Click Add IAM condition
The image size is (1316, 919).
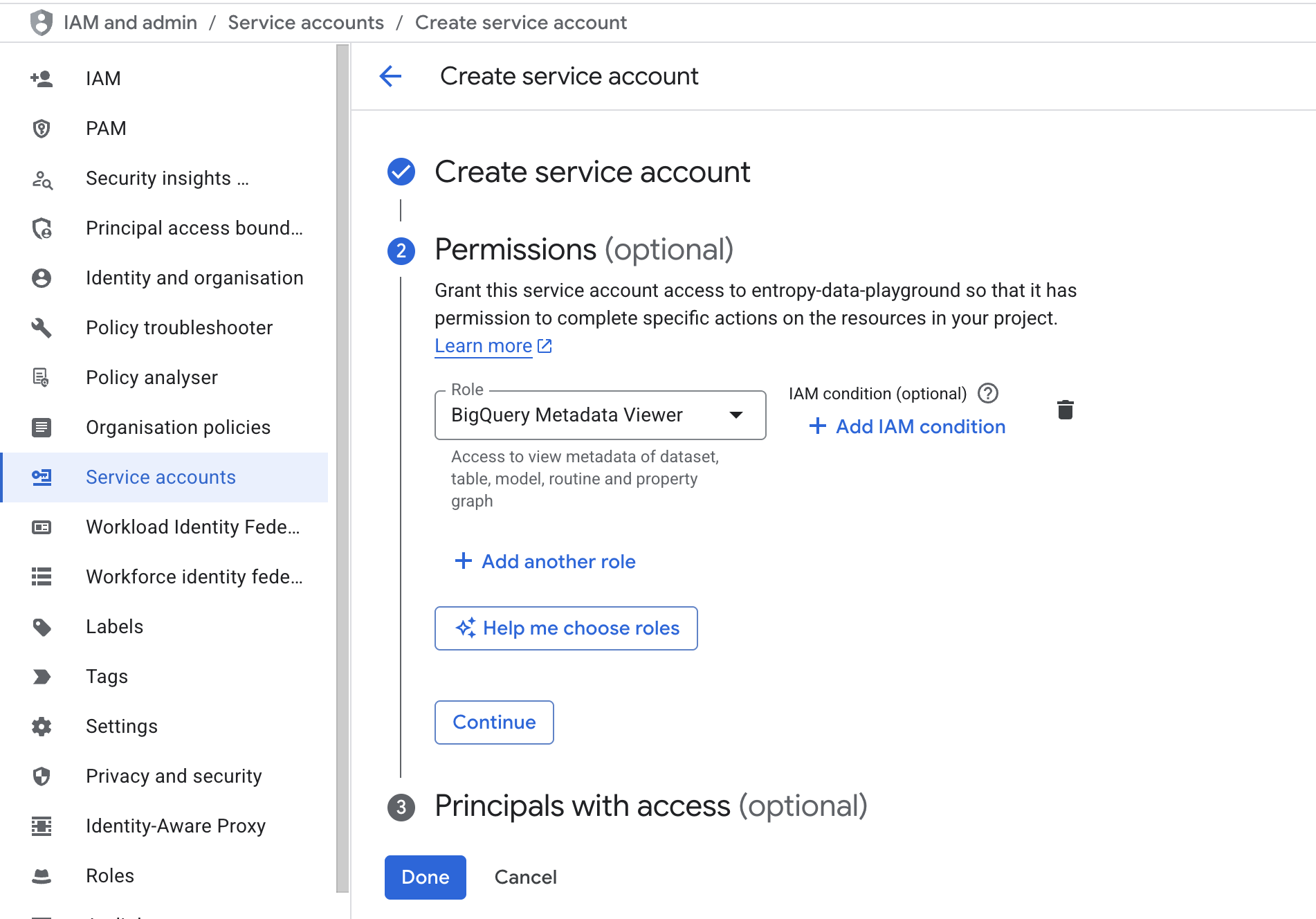pyautogui.click(x=907, y=426)
